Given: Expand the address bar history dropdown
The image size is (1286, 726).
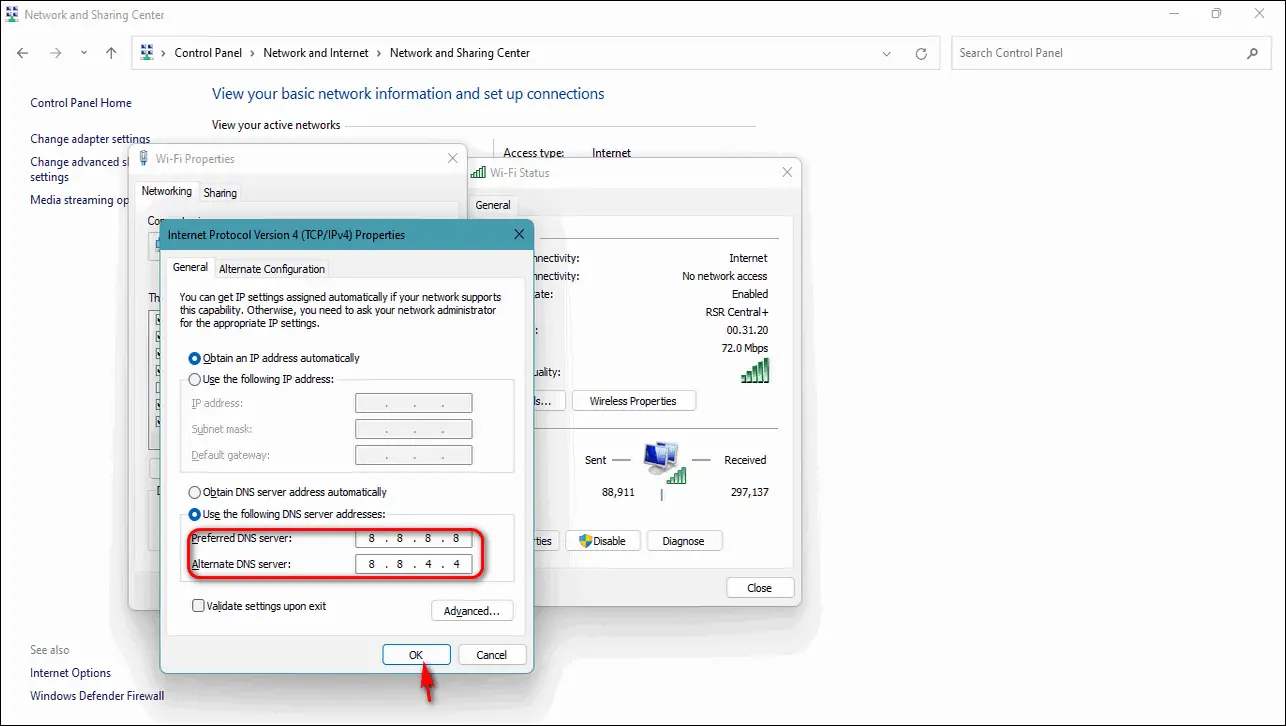Looking at the screenshot, I should click(887, 54).
